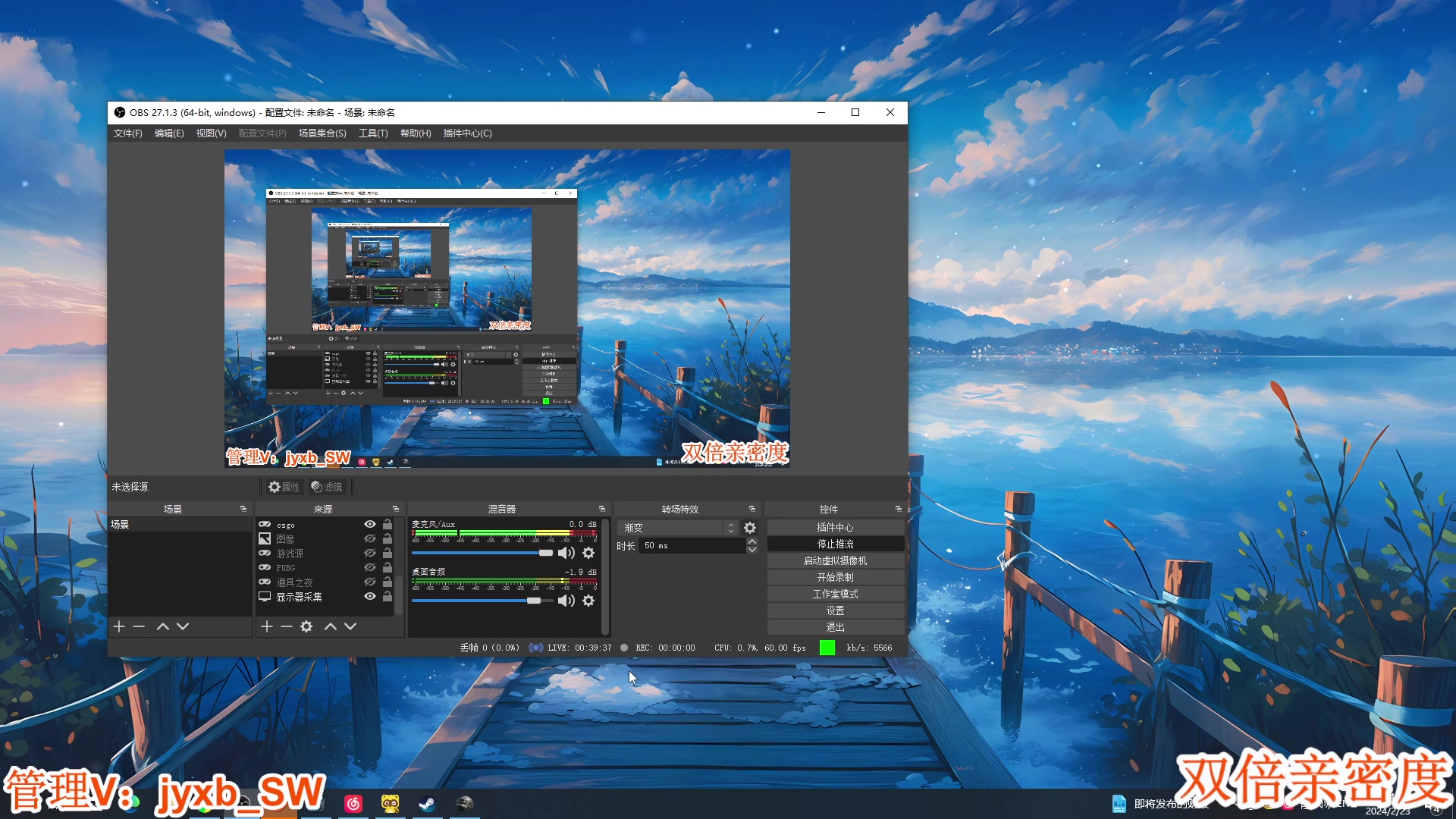Hide the 显示器采集 source with its eye icon
Screen dimensions: 1456x819
tap(370, 596)
